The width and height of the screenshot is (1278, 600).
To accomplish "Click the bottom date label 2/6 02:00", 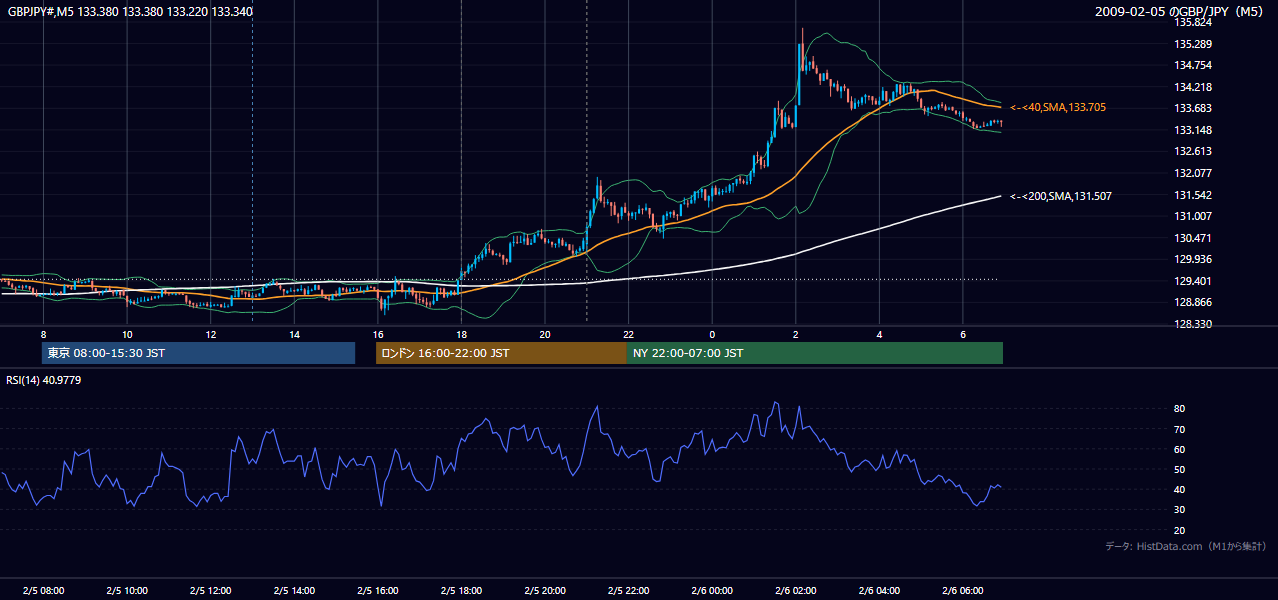I will [x=795, y=590].
